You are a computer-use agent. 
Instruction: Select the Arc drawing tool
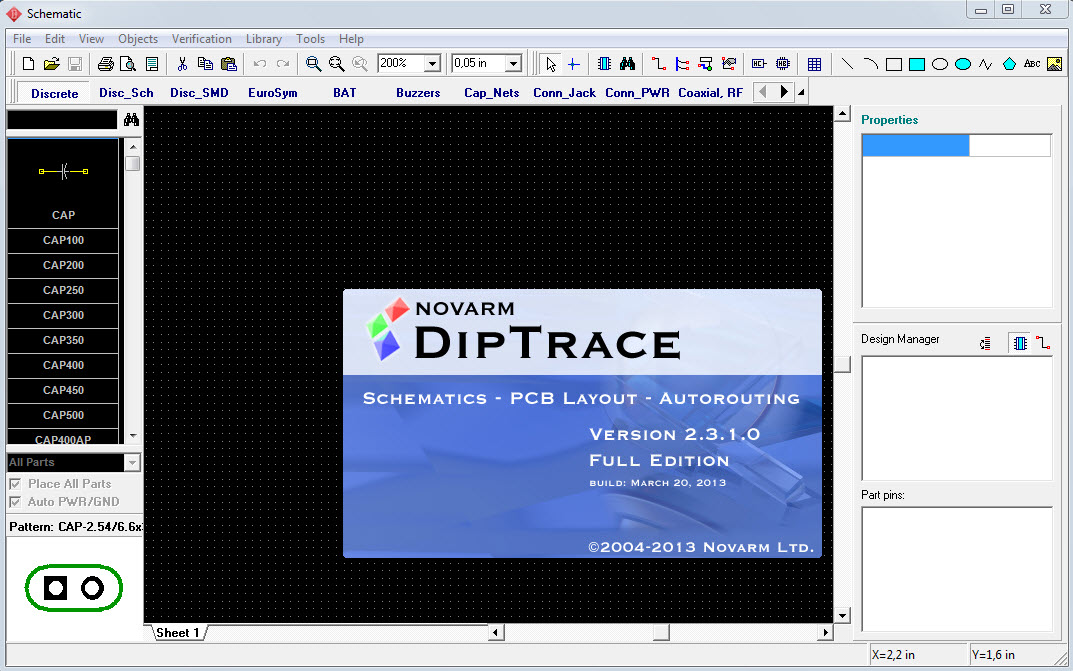(870, 64)
